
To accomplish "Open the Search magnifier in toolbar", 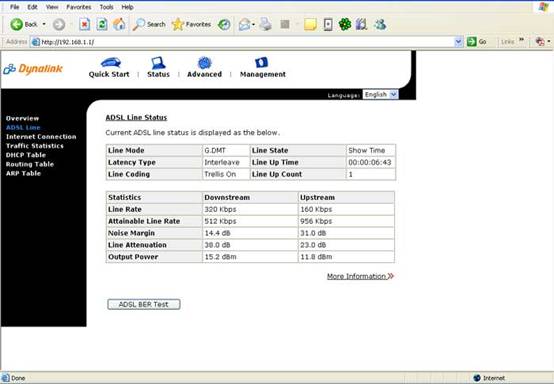I will (x=149, y=24).
